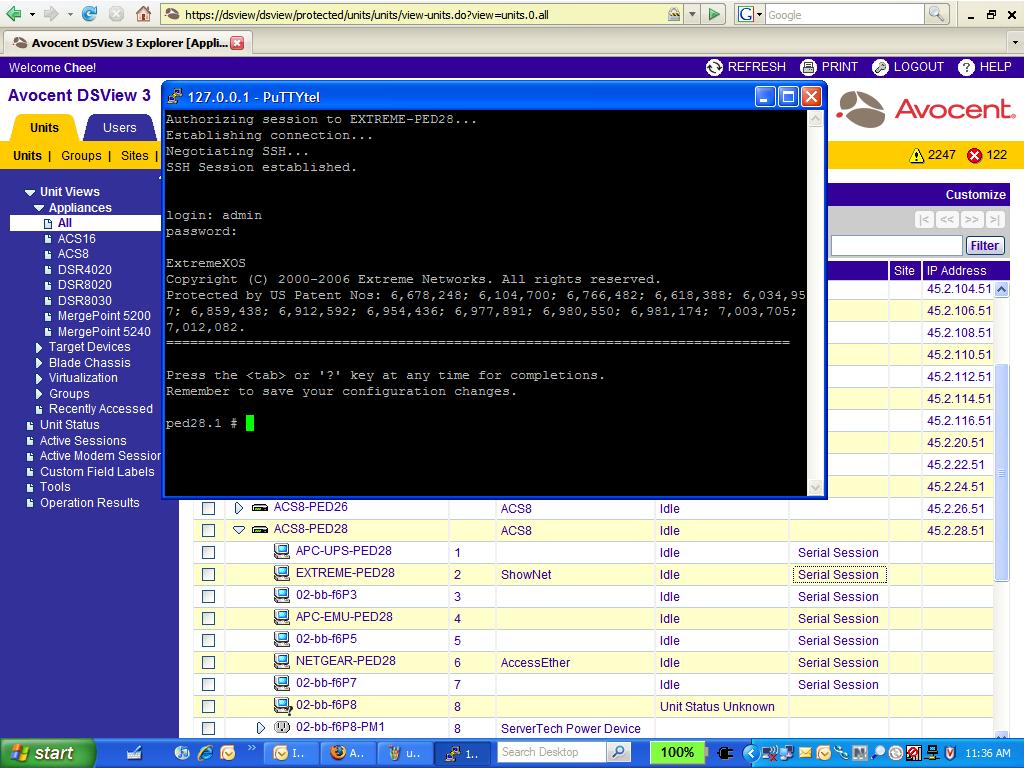Screen dimensions: 1024x768
Task: Expand the ACS8-PED26 appliance row
Action: click(239, 508)
